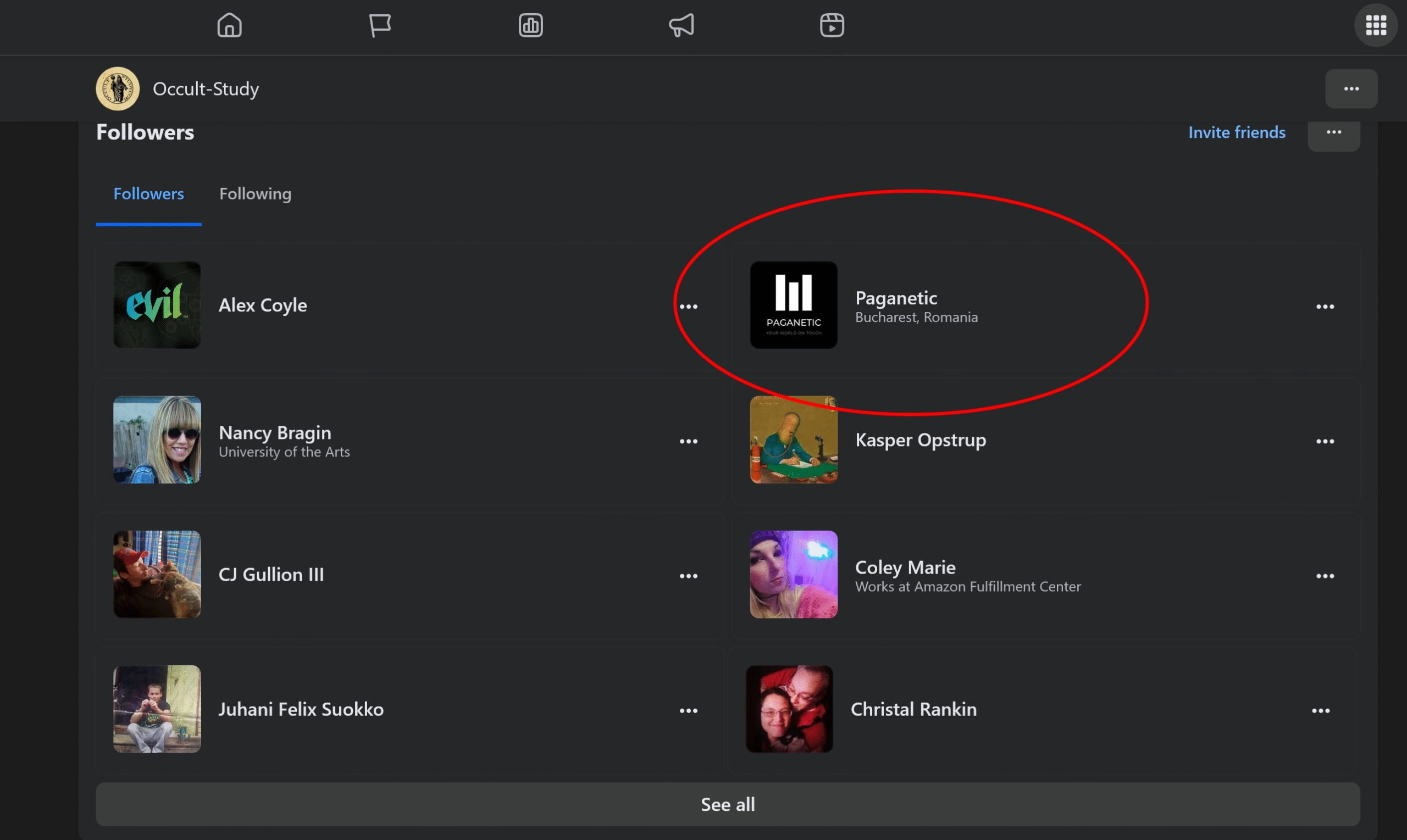
Task: Open the apps grid menu
Action: (1376, 25)
